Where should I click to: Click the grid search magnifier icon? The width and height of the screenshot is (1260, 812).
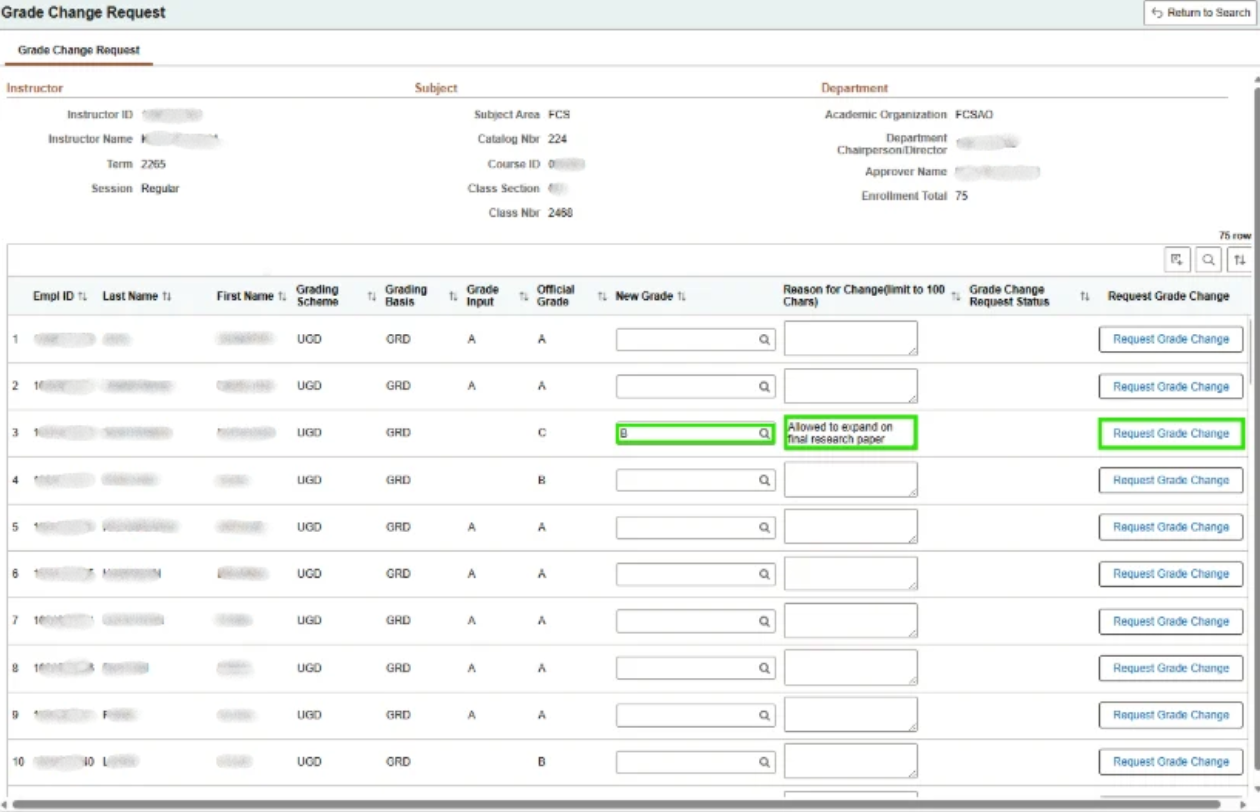(x=1209, y=259)
